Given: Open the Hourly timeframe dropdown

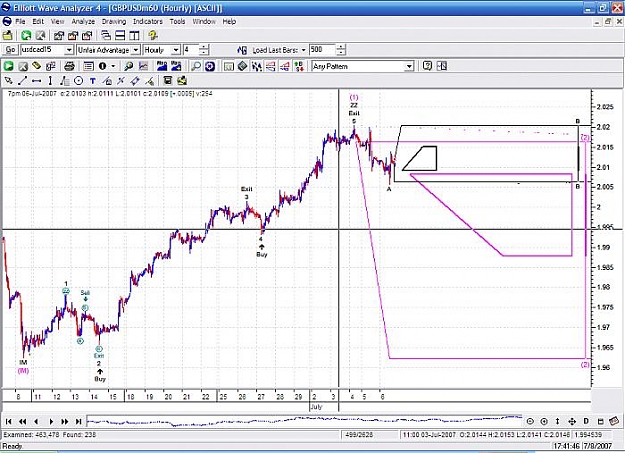Looking at the screenshot, I should pos(176,50).
